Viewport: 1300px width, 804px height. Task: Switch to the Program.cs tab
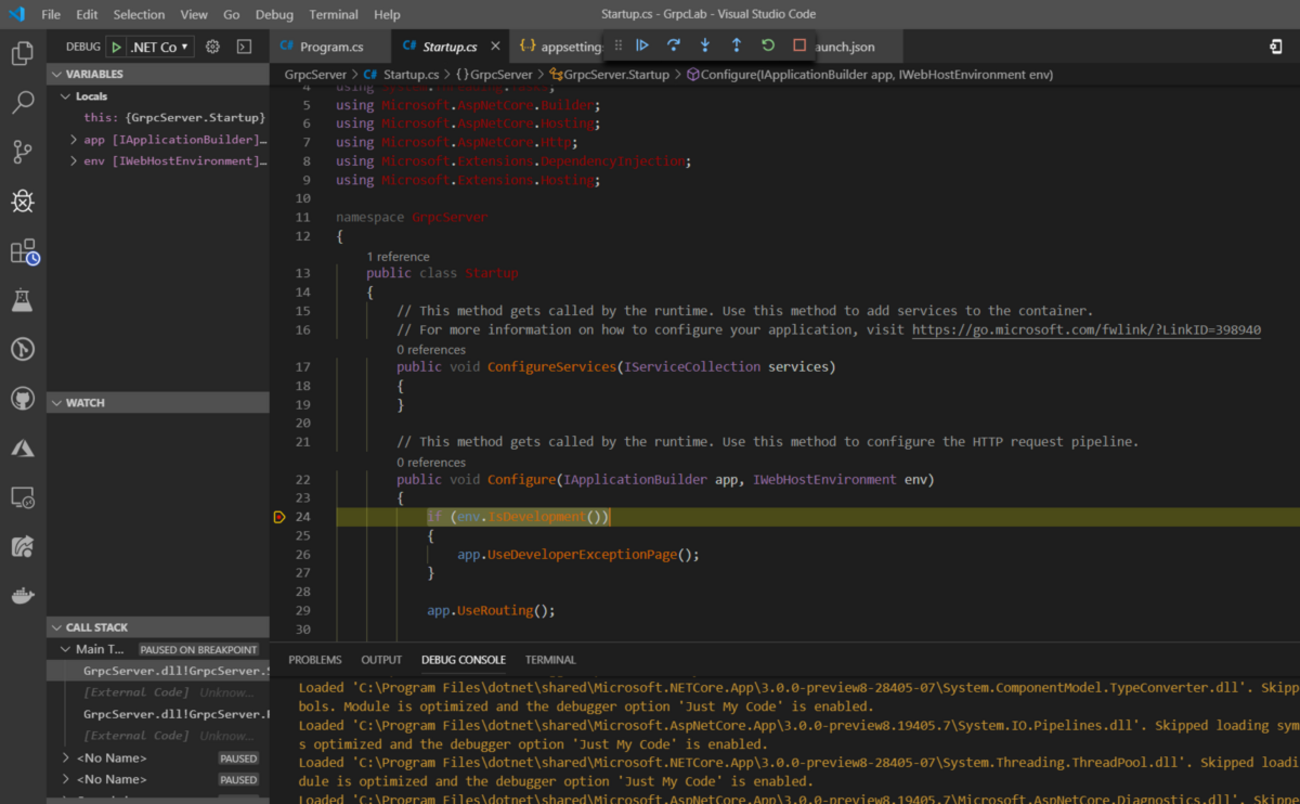coord(331,47)
